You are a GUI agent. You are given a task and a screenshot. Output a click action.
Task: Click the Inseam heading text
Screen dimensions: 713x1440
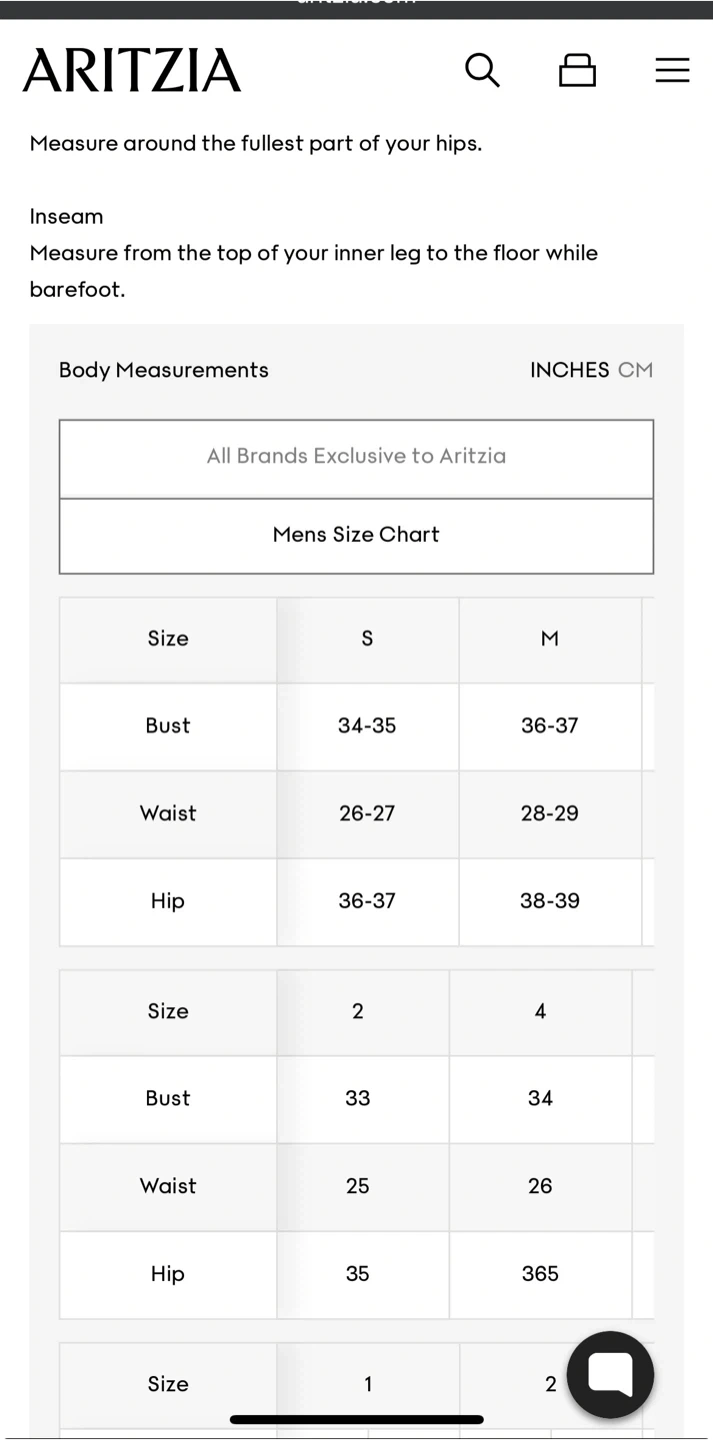(x=66, y=217)
